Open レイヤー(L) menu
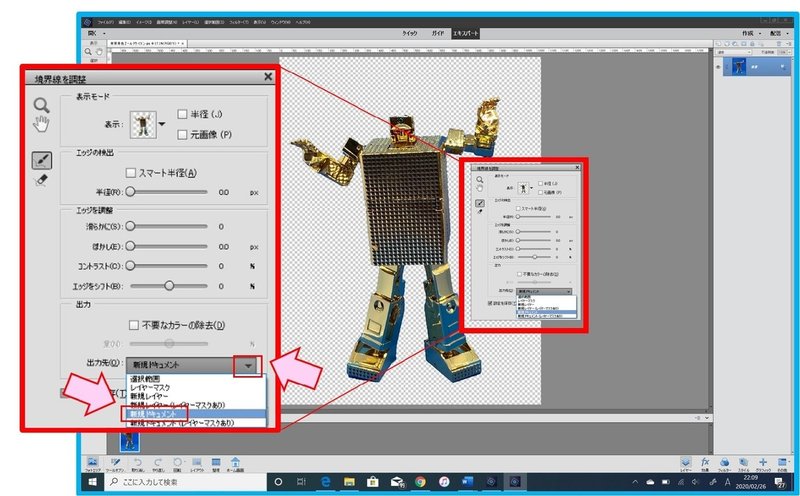 (191, 22)
